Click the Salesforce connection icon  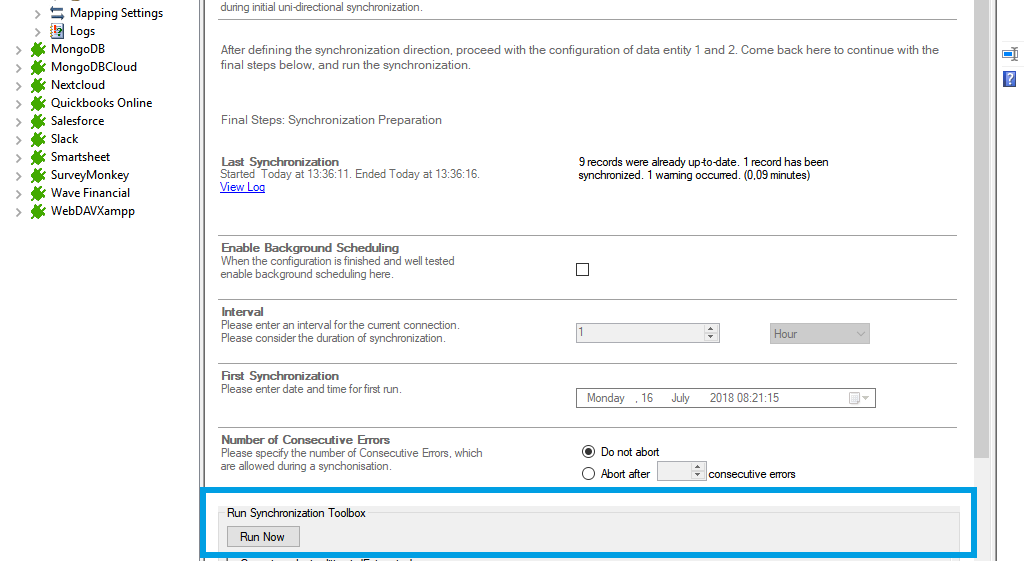pos(38,121)
